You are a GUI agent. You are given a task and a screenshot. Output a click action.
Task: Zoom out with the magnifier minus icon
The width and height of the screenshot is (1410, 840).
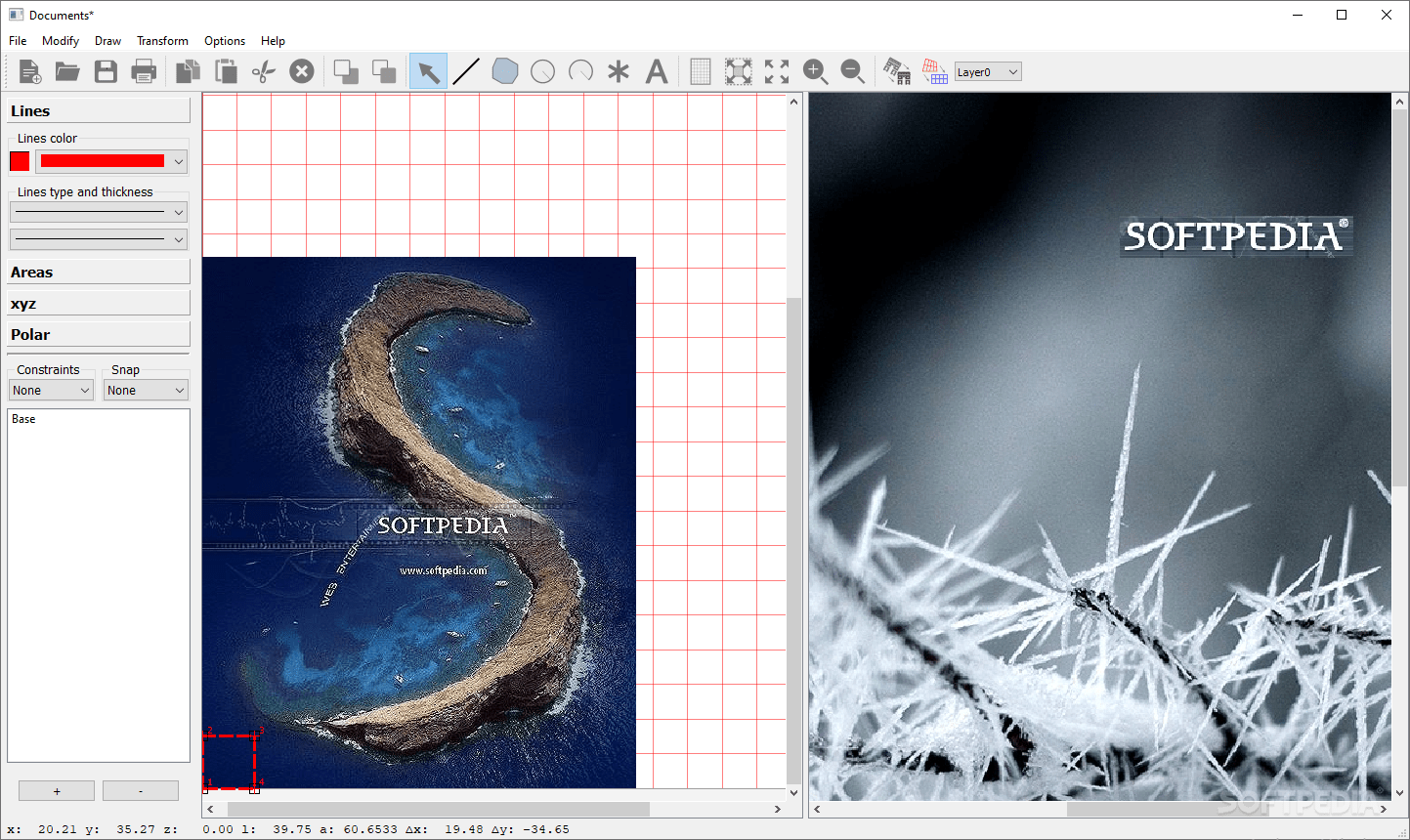(853, 71)
